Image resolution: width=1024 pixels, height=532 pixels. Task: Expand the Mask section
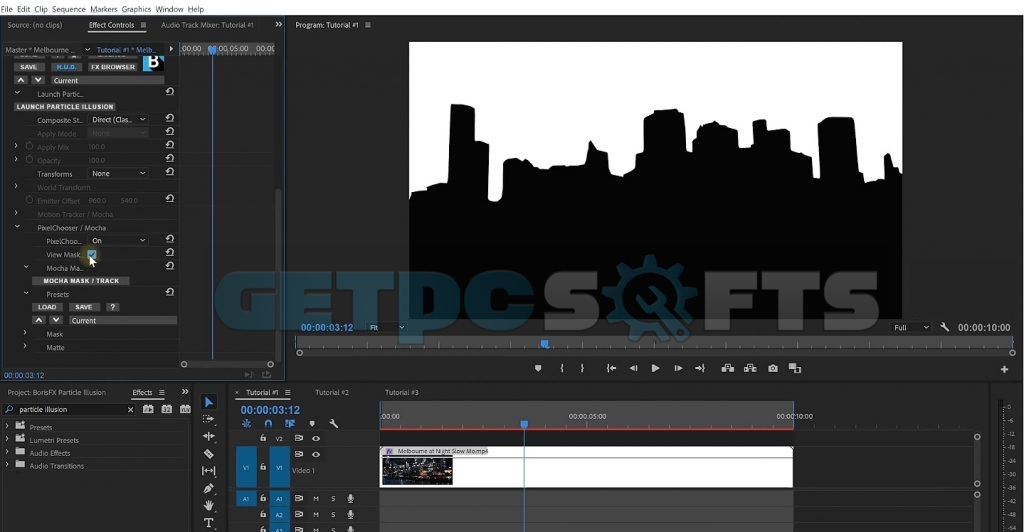(x=25, y=333)
